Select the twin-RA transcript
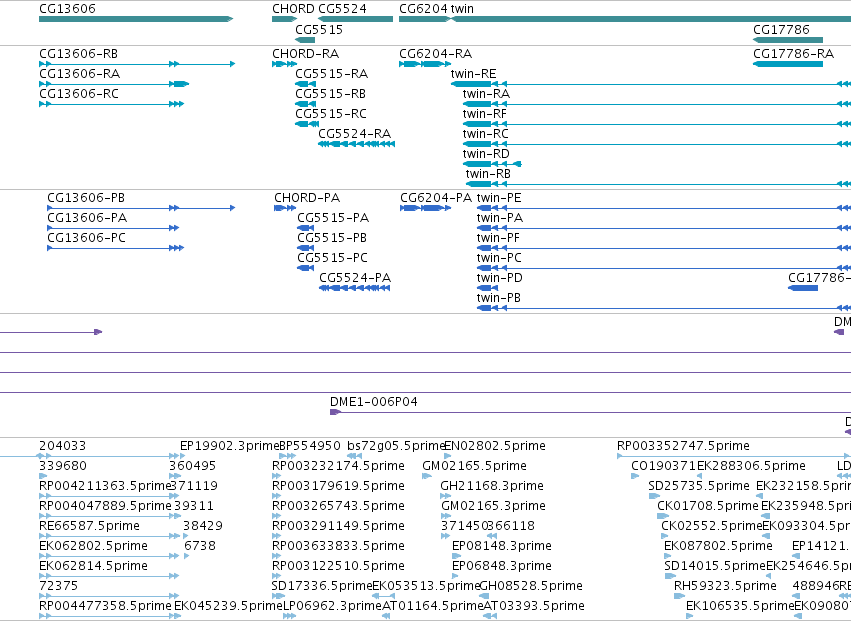The width and height of the screenshot is (851, 621). pyautogui.click(x=486, y=94)
